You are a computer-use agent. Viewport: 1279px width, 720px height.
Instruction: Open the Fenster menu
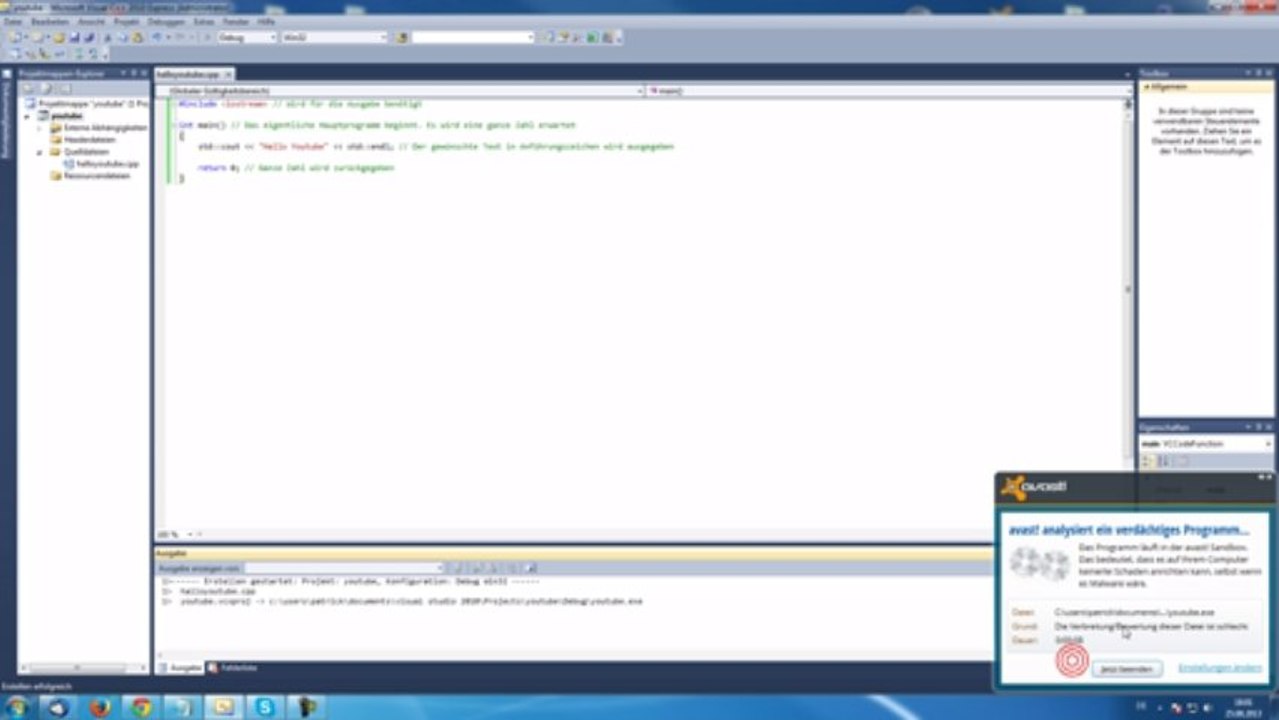click(236, 21)
